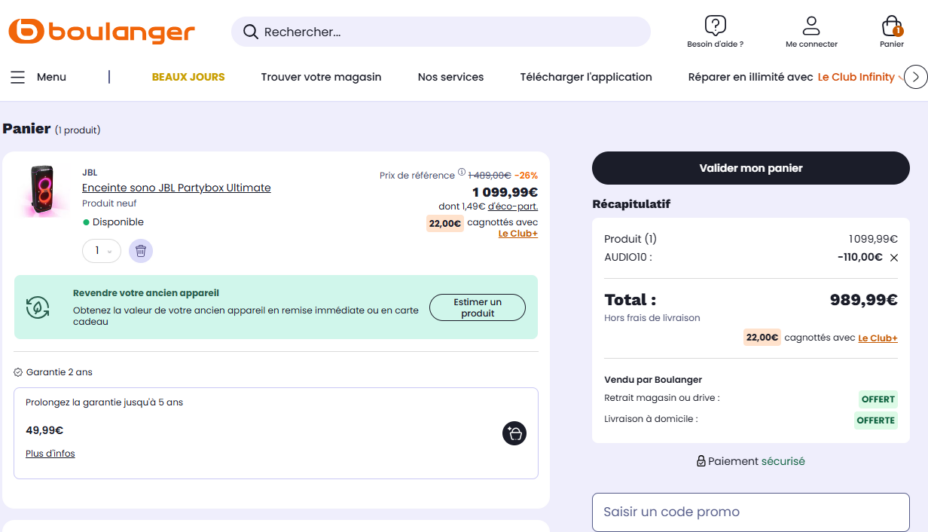Screen dimensions: 928x532
Task: Open the BEAUX JOURS menu item
Action: pyautogui.click(x=188, y=77)
